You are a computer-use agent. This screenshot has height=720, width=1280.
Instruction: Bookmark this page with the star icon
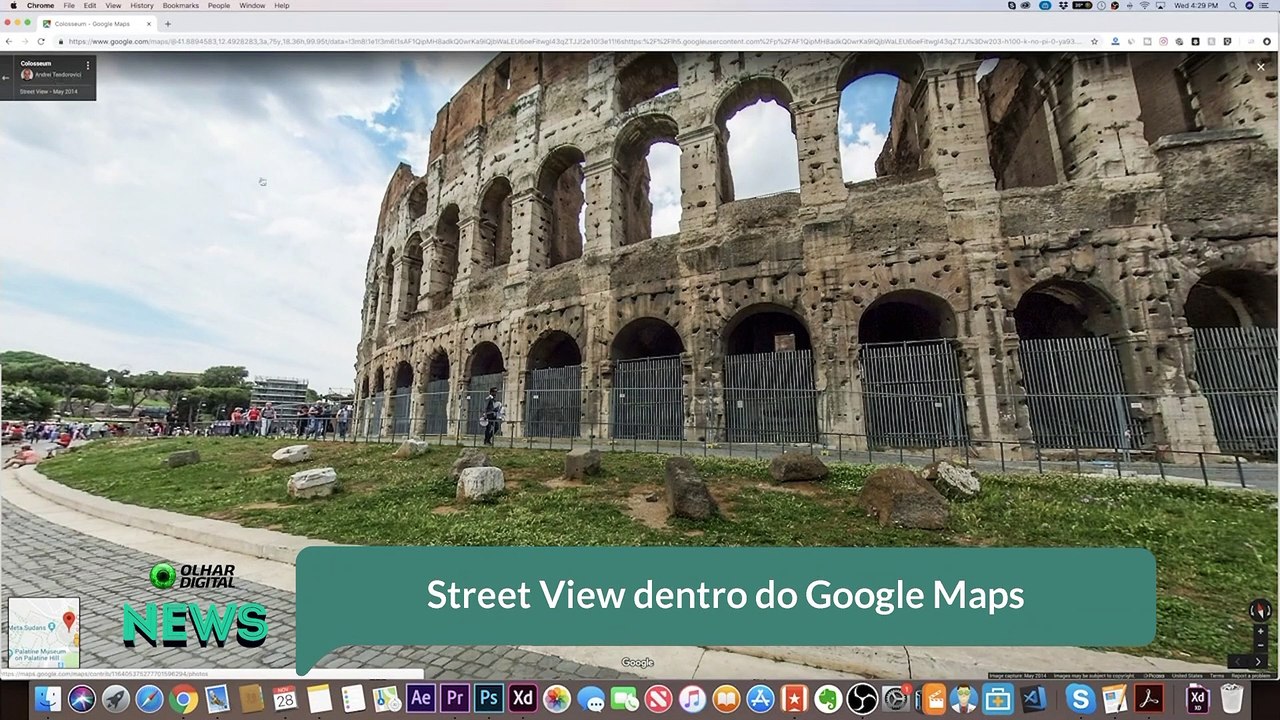(x=1094, y=41)
